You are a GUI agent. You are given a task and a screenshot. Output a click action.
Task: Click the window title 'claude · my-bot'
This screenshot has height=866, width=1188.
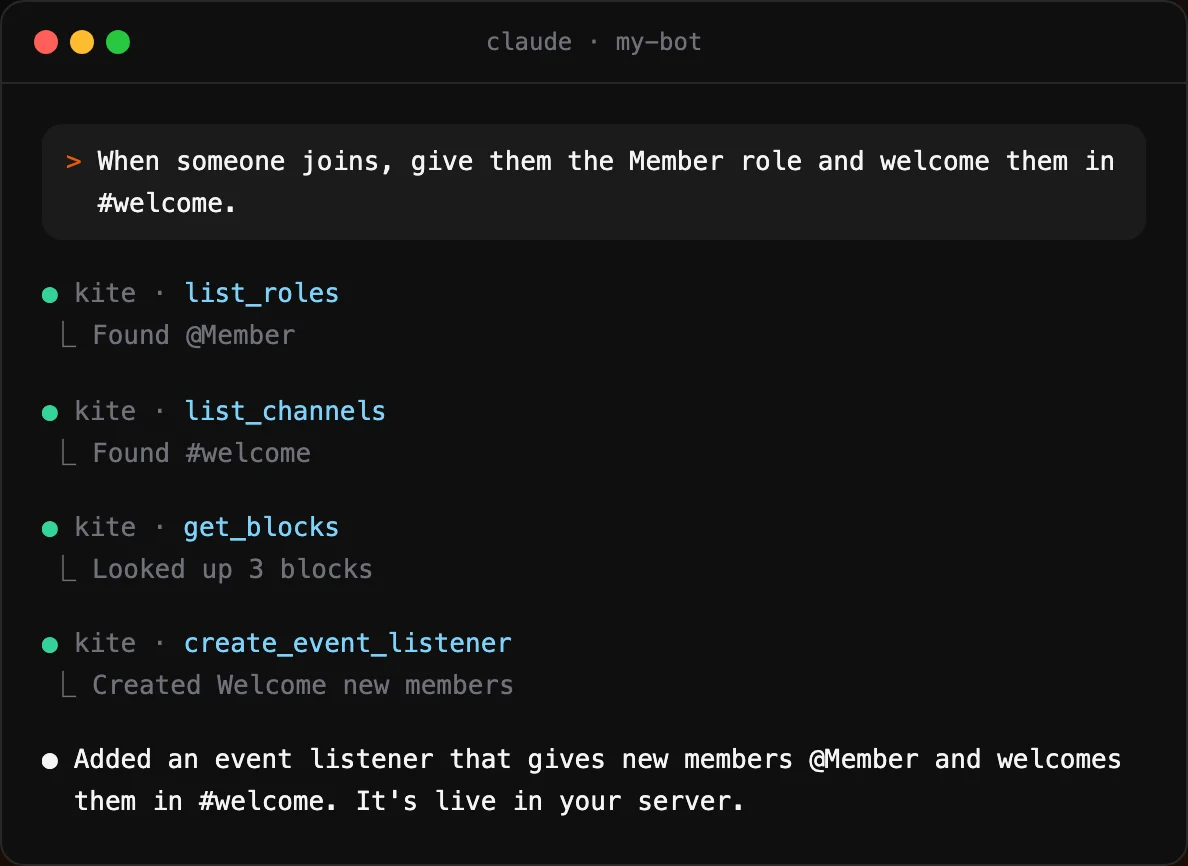pyautogui.click(x=594, y=42)
